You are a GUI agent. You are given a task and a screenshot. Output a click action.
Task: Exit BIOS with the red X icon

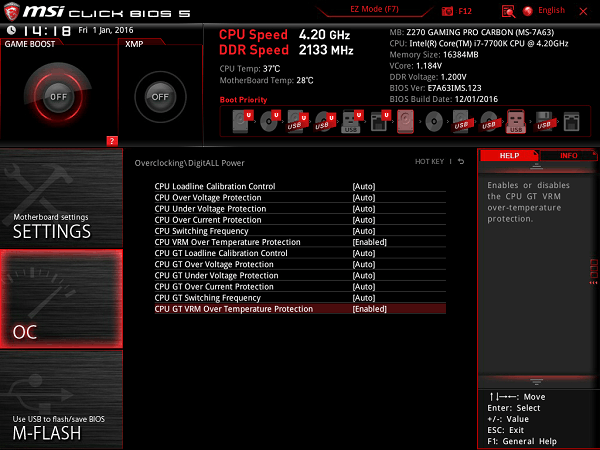click(x=583, y=11)
